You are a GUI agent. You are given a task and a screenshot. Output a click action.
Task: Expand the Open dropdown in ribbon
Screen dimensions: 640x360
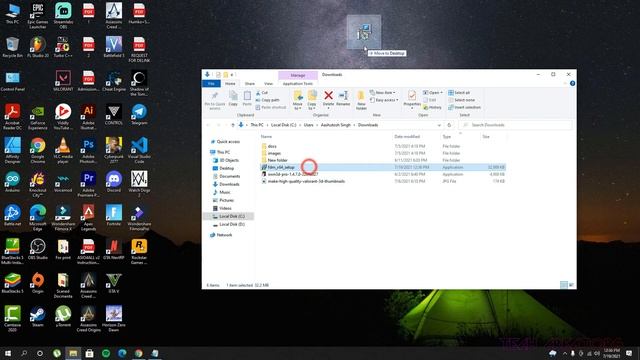[433, 93]
